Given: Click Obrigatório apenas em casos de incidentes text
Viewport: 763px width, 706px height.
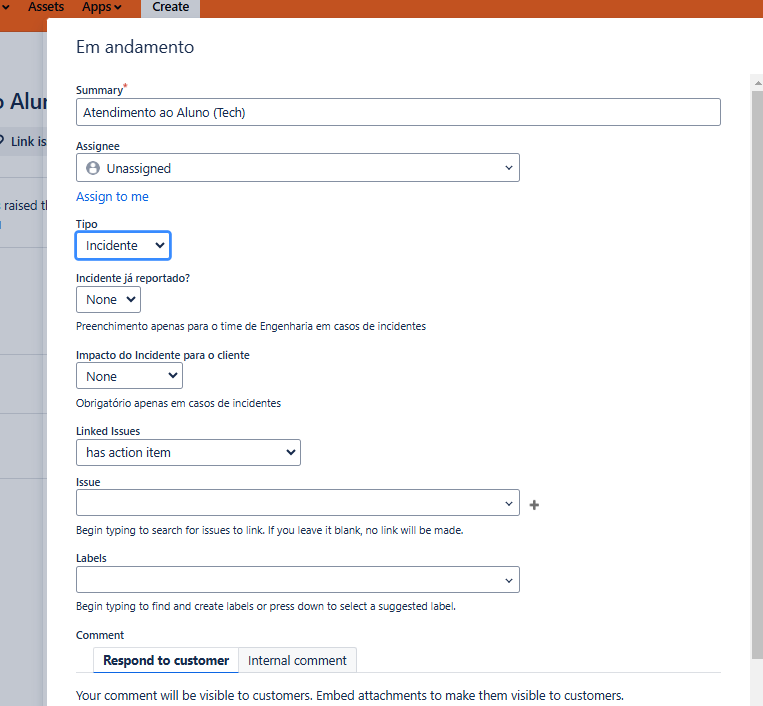Looking at the screenshot, I should pyautogui.click(x=179, y=403).
